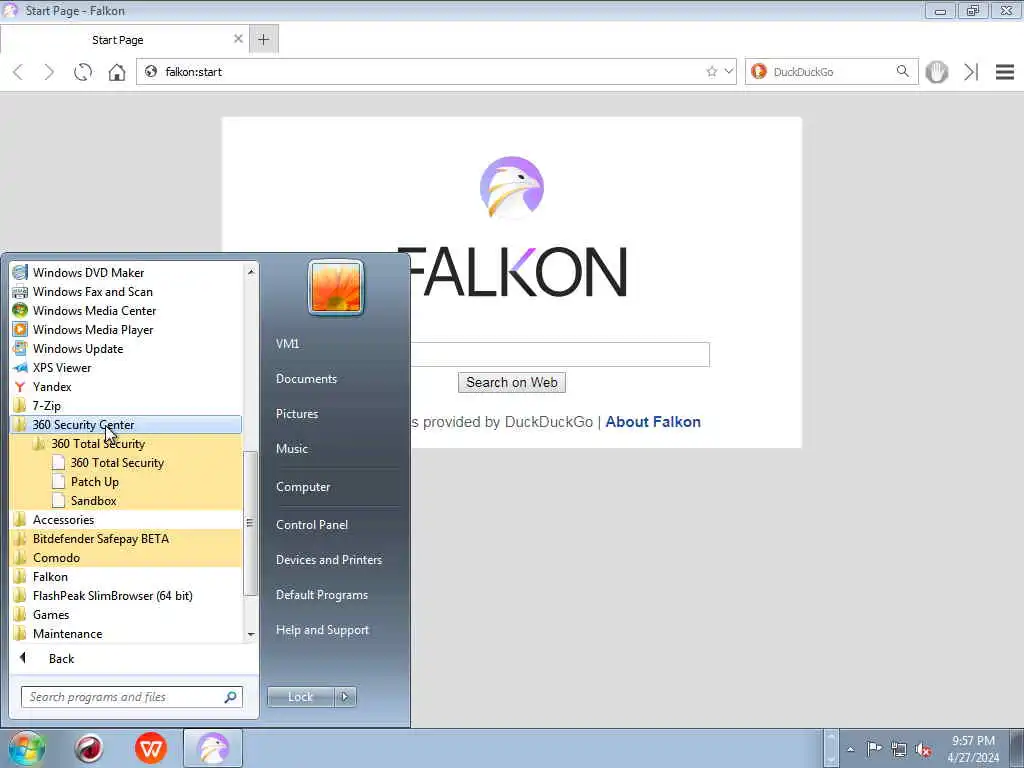
Task: Open Falkon's main hamburger menu
Action: point(1005,72)
